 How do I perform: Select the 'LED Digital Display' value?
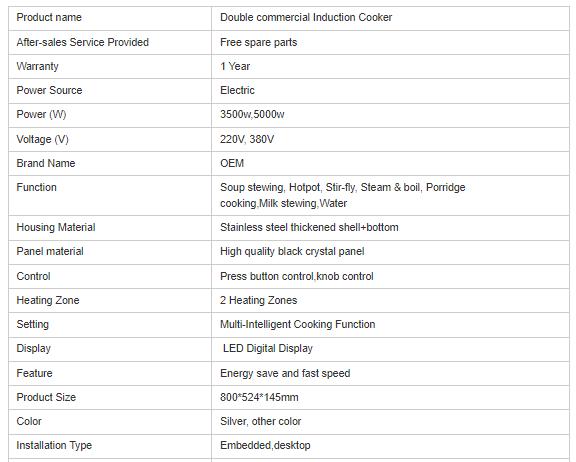pyautogui.click(x=268, y=348)
